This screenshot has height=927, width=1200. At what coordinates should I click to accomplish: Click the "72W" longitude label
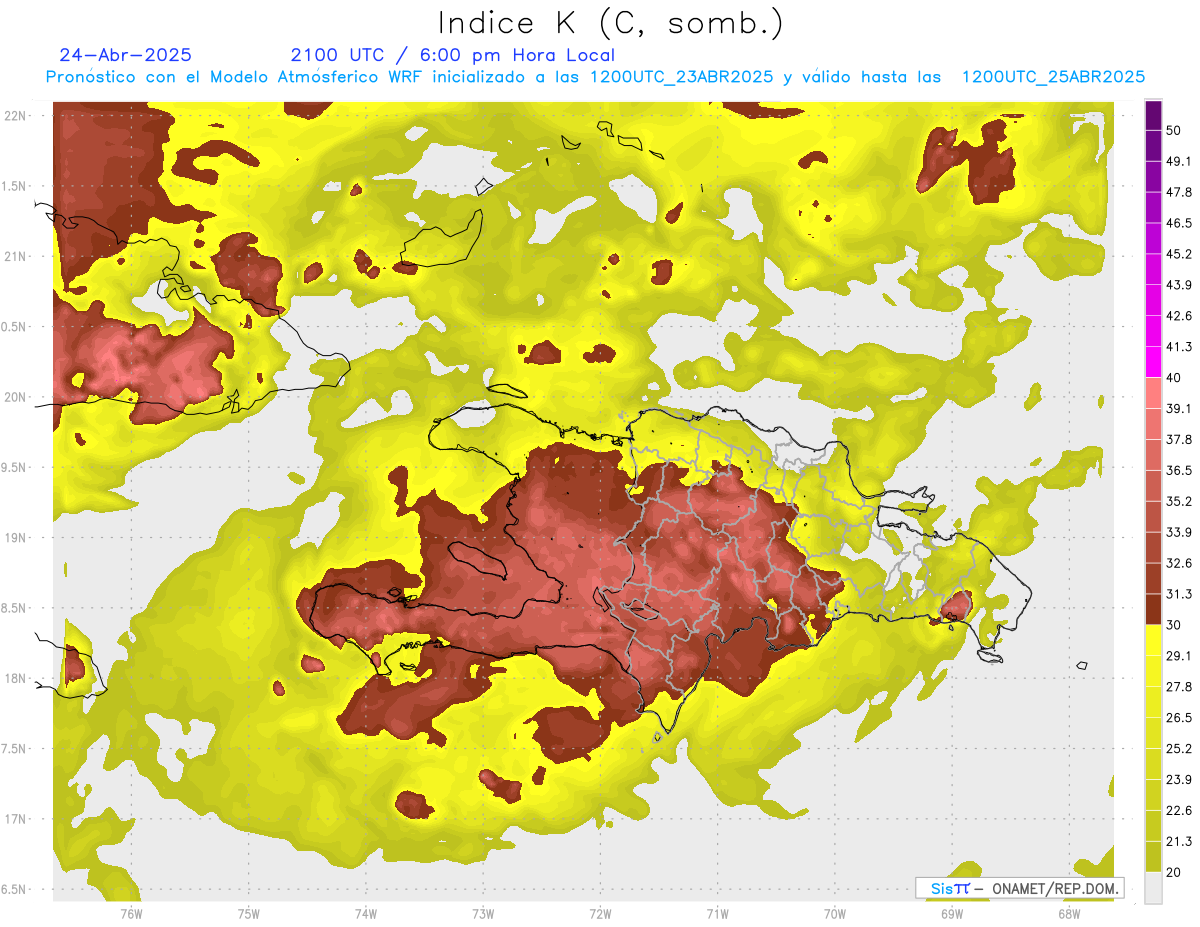coord(600,914)
